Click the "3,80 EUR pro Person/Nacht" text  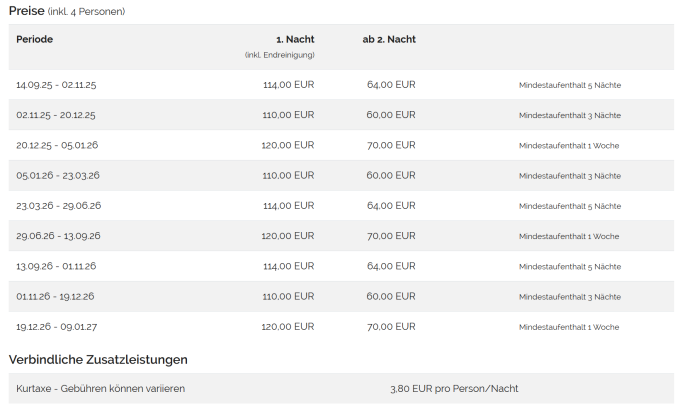click(x=453, y=388)
